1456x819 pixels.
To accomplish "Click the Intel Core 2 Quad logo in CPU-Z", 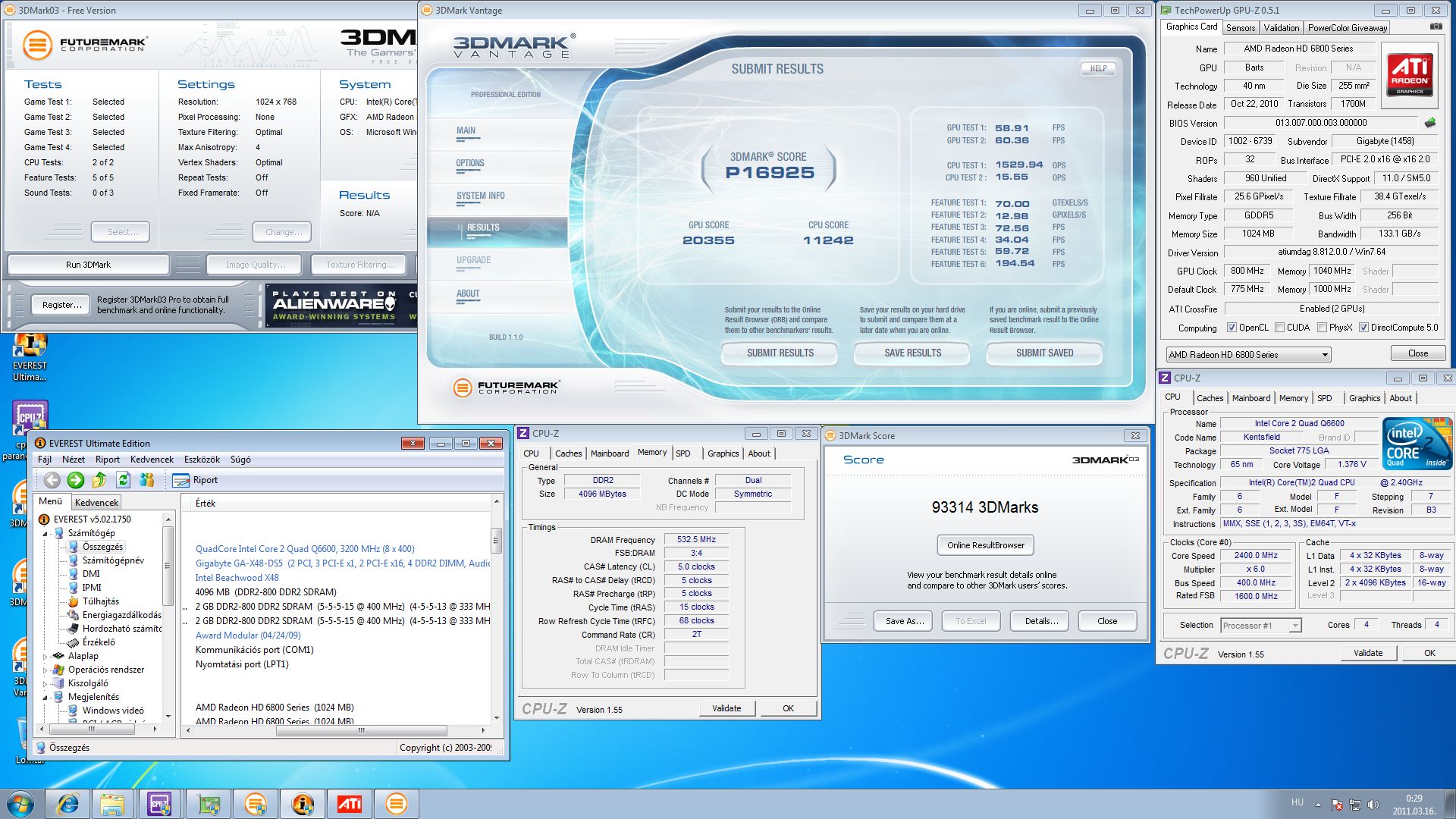I will click(x=1417, y=443).
